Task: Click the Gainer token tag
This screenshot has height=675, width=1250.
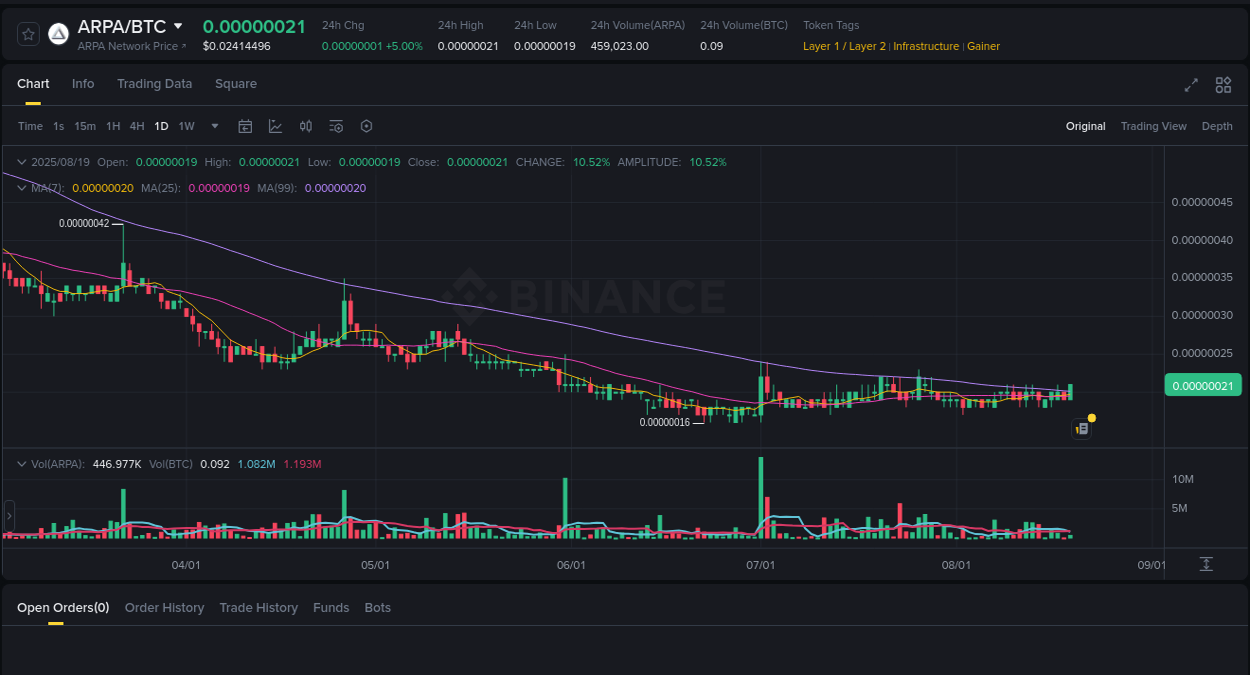Action: click(x=983, y=46)
